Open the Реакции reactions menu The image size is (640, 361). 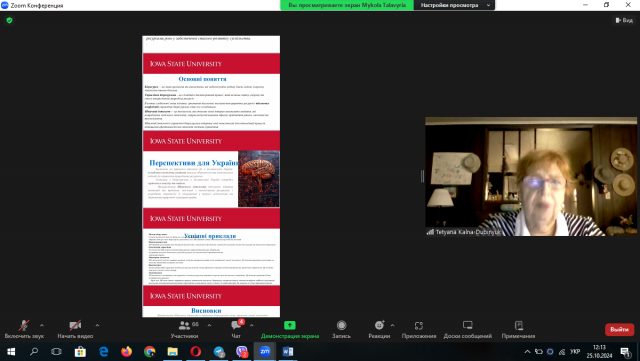point(379,329)
